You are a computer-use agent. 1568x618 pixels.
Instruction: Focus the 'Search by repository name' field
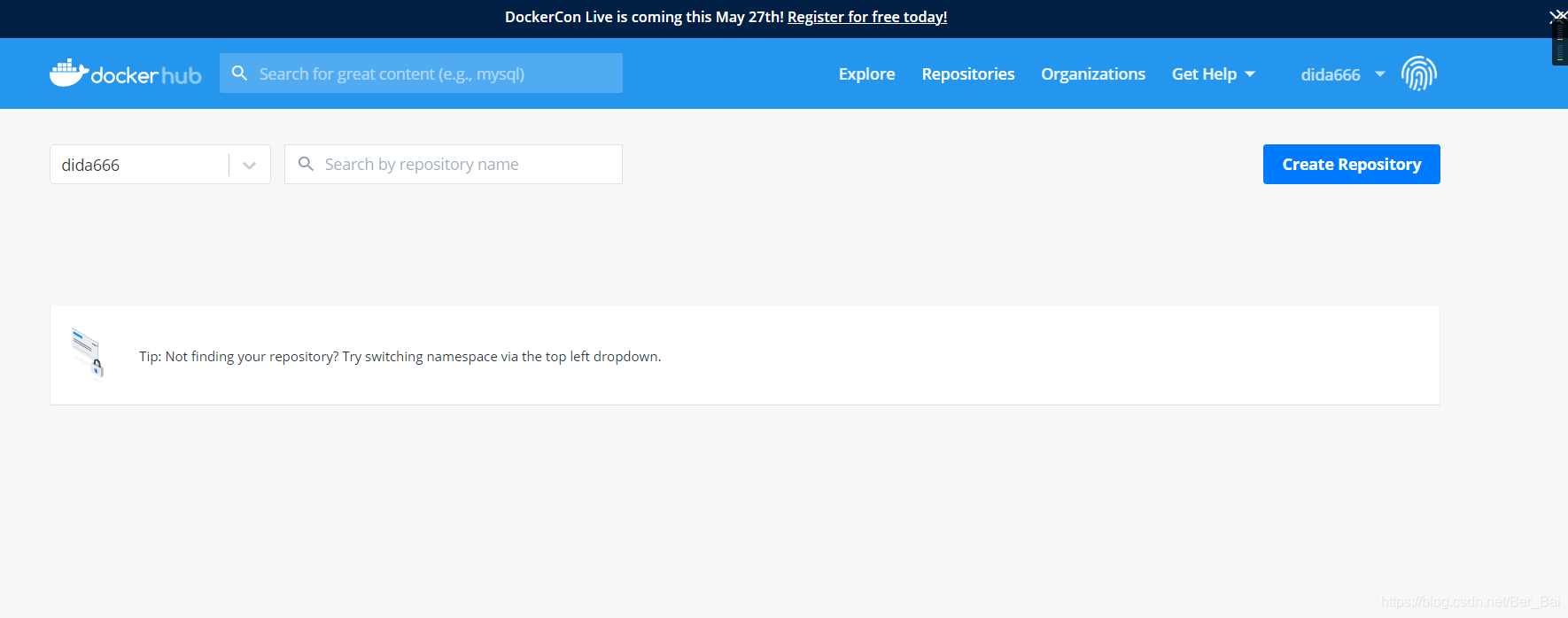[454, 164]
